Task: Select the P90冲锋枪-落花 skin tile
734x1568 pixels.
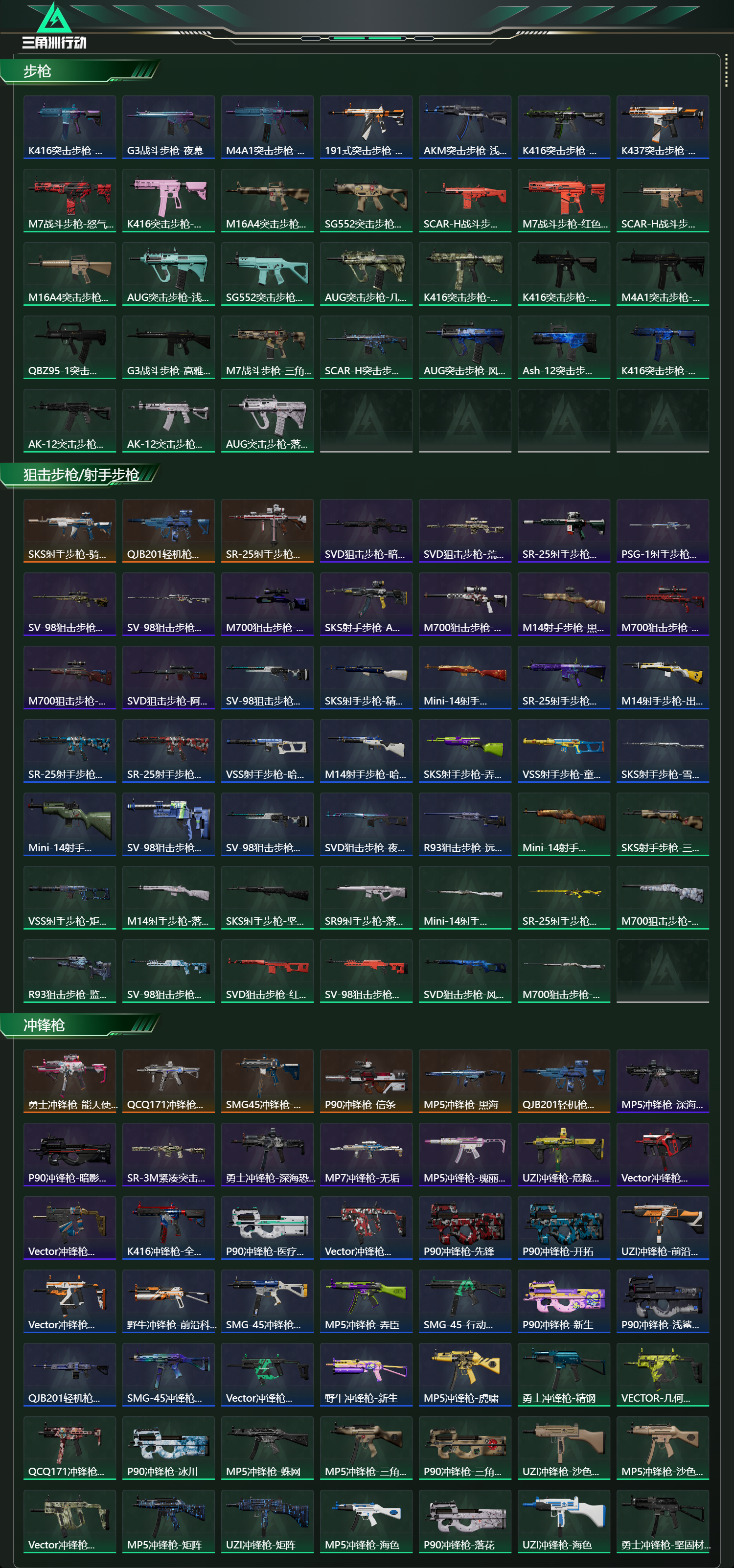Action: pos(465,1522)
